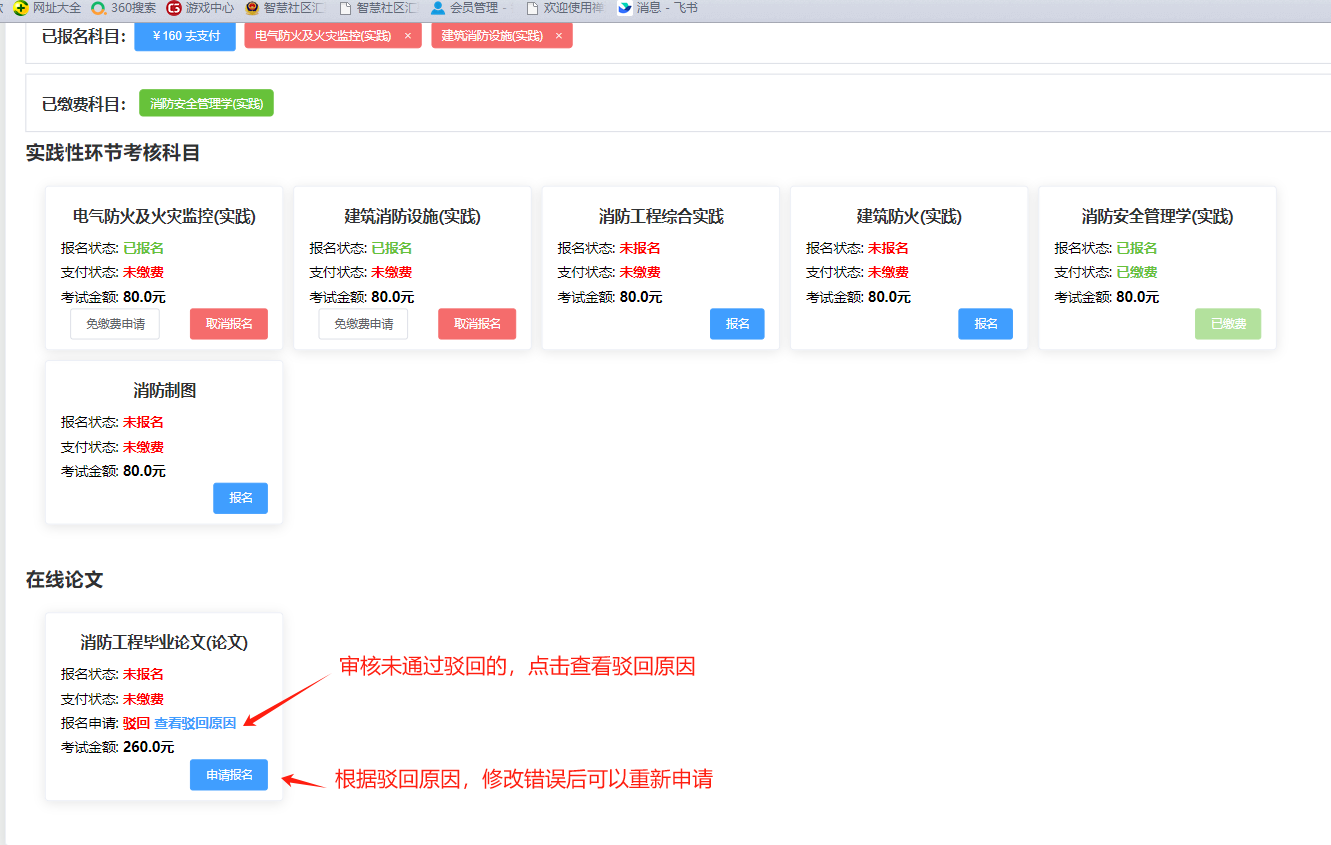Image resolution: width=1331 pixels, height=845 pixels.
Task: Open the 消息 - 飞书 bookmark
Action: tap(658, 8)
